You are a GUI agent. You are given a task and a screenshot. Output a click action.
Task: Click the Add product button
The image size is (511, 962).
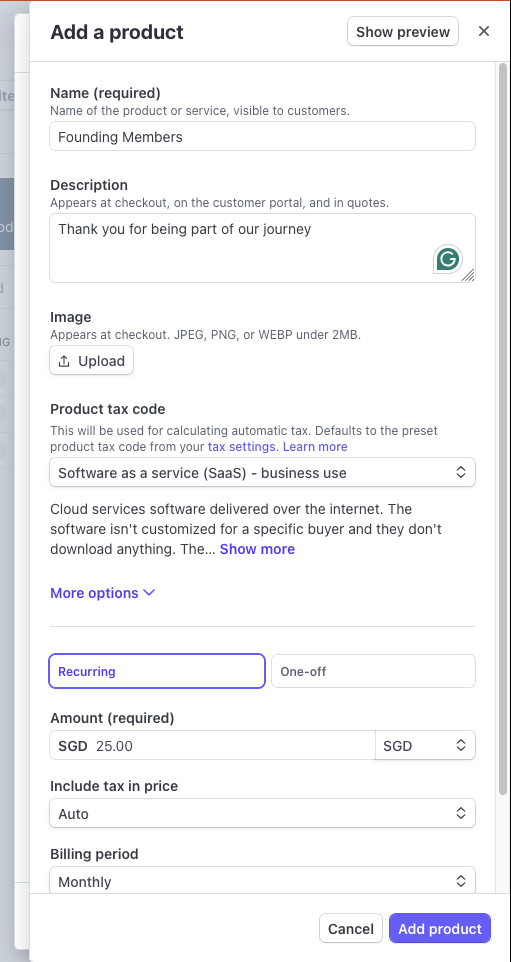click(440, 928)
